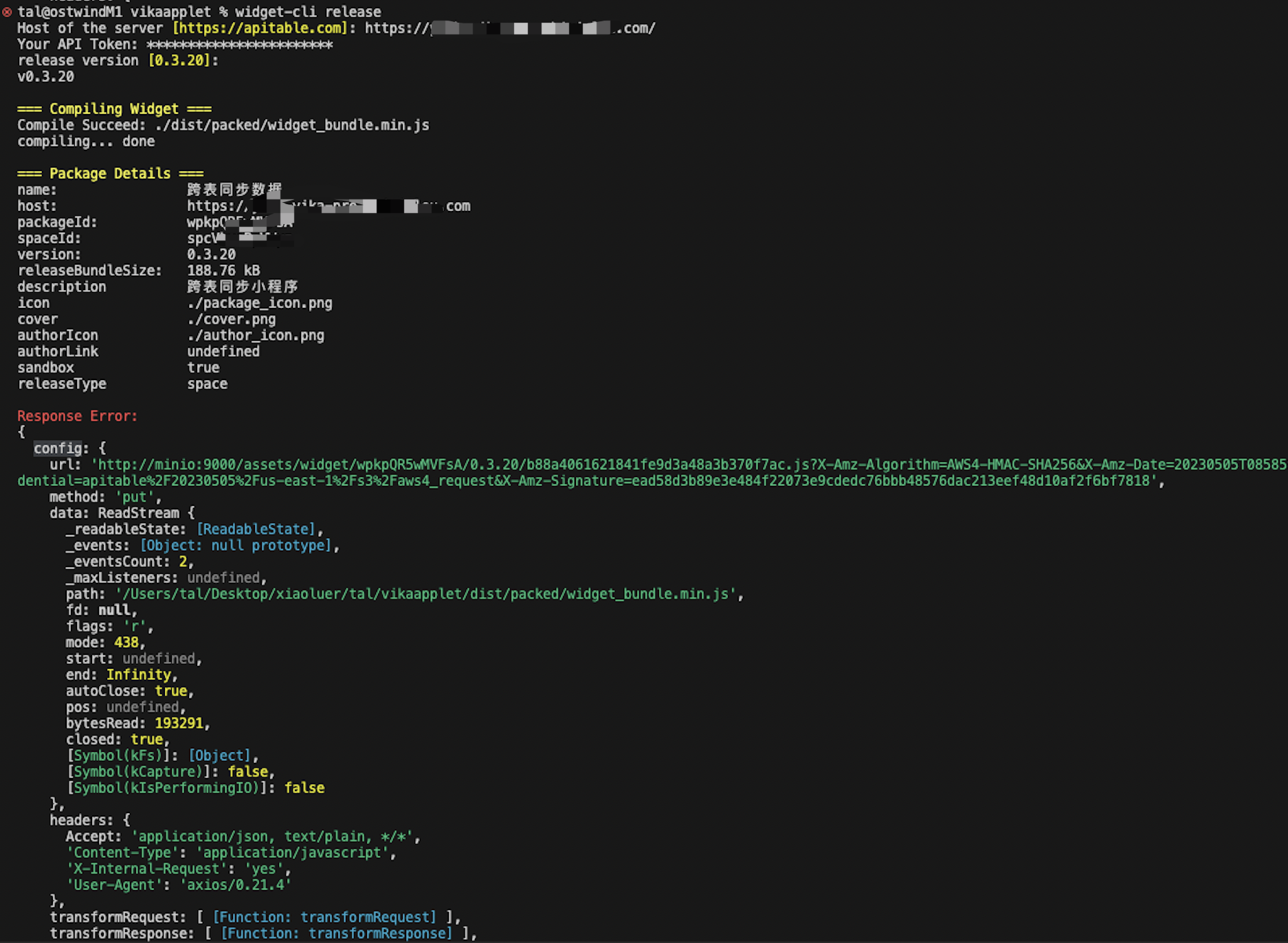Click the ./dist/packed/widget_bundle.min.js compile path
This screenshot has height=943, width=1288.
pyautogui.click(x=292, y=125)
